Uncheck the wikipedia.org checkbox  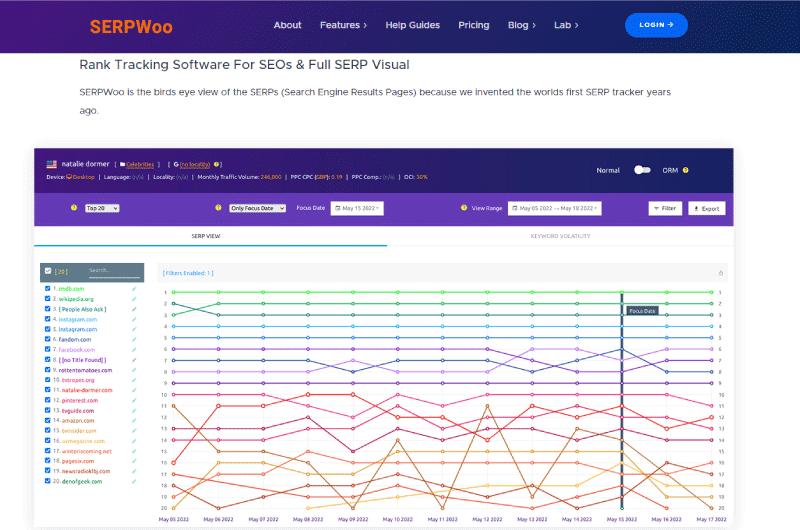[x=47, y=298]
